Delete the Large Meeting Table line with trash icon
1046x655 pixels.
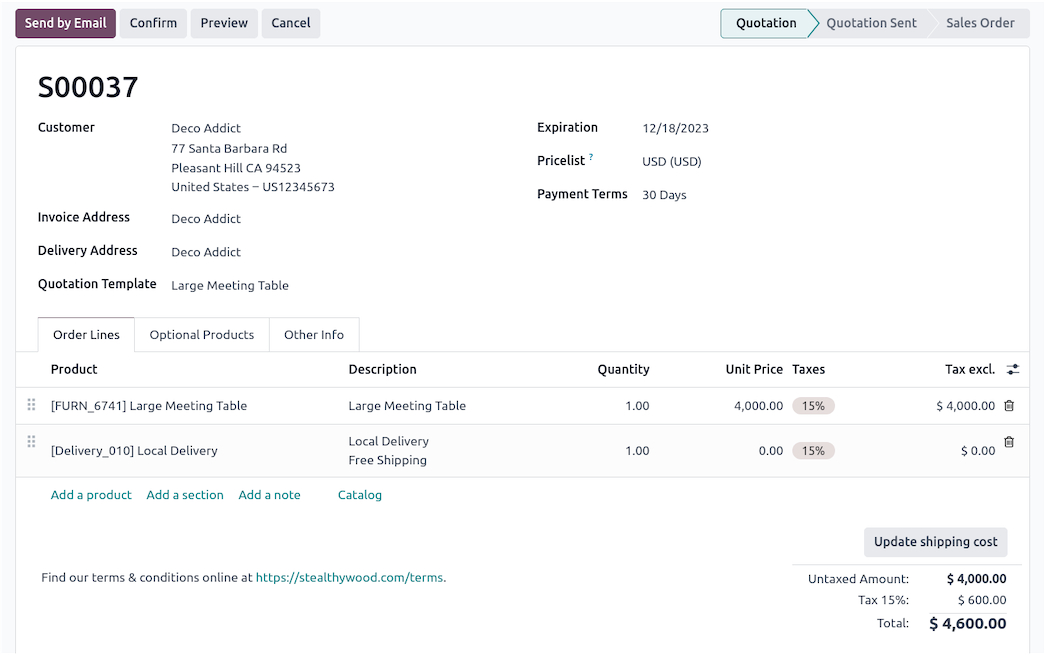coord(1009,405)
